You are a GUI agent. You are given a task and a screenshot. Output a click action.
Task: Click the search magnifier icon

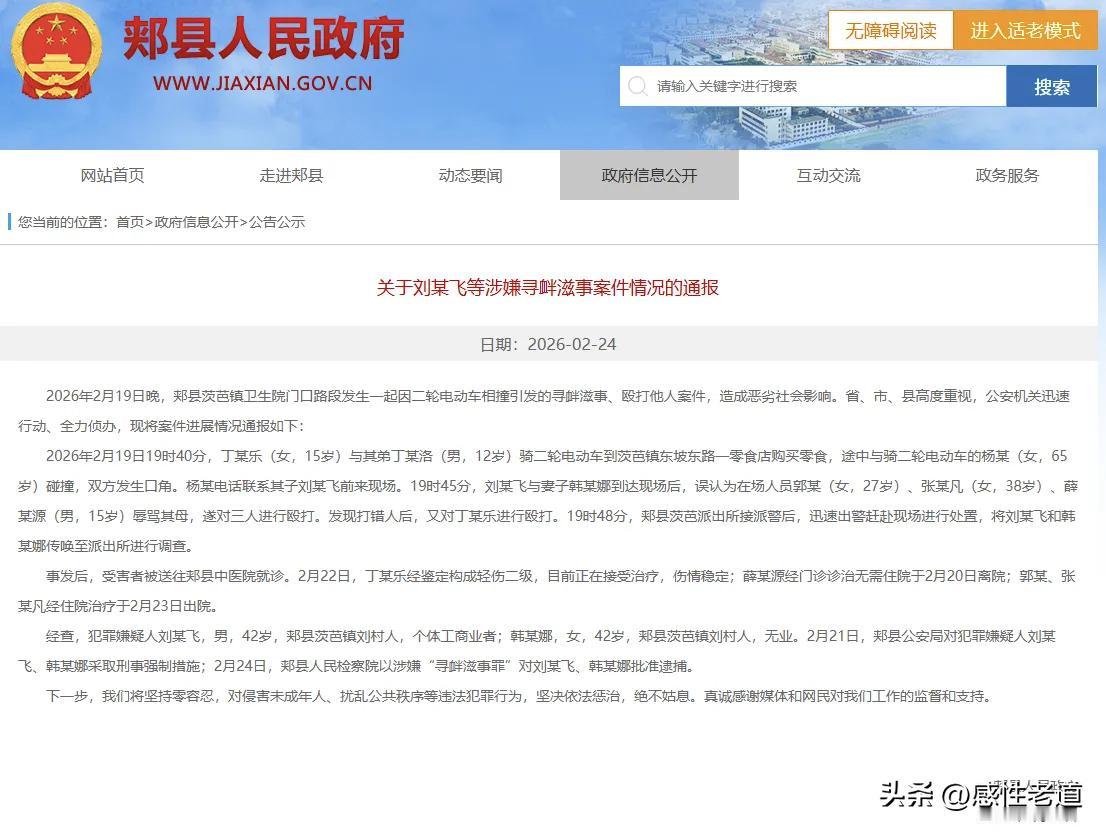click(x=638, y=86)
